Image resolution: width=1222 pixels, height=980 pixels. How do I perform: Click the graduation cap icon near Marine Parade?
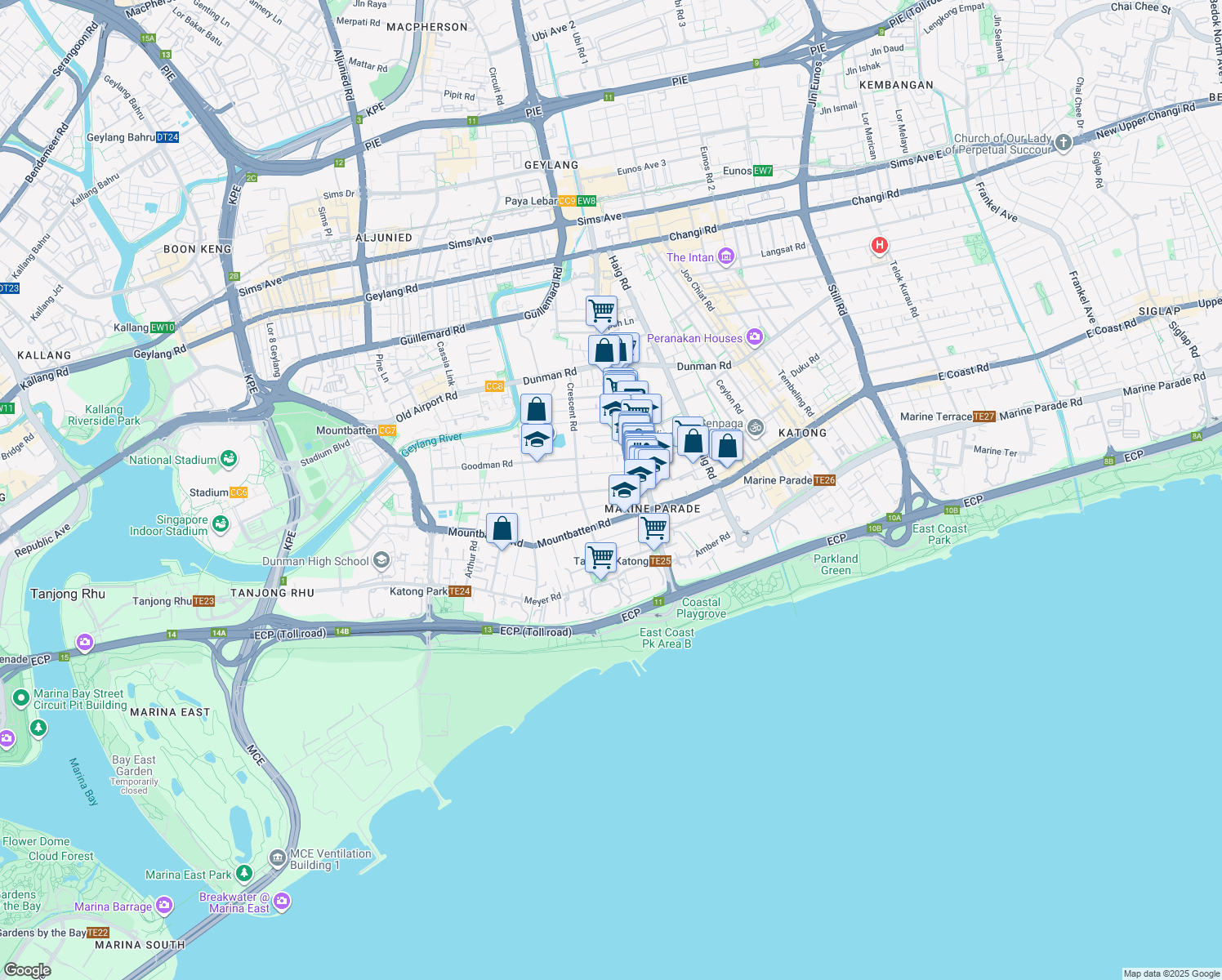624,491
